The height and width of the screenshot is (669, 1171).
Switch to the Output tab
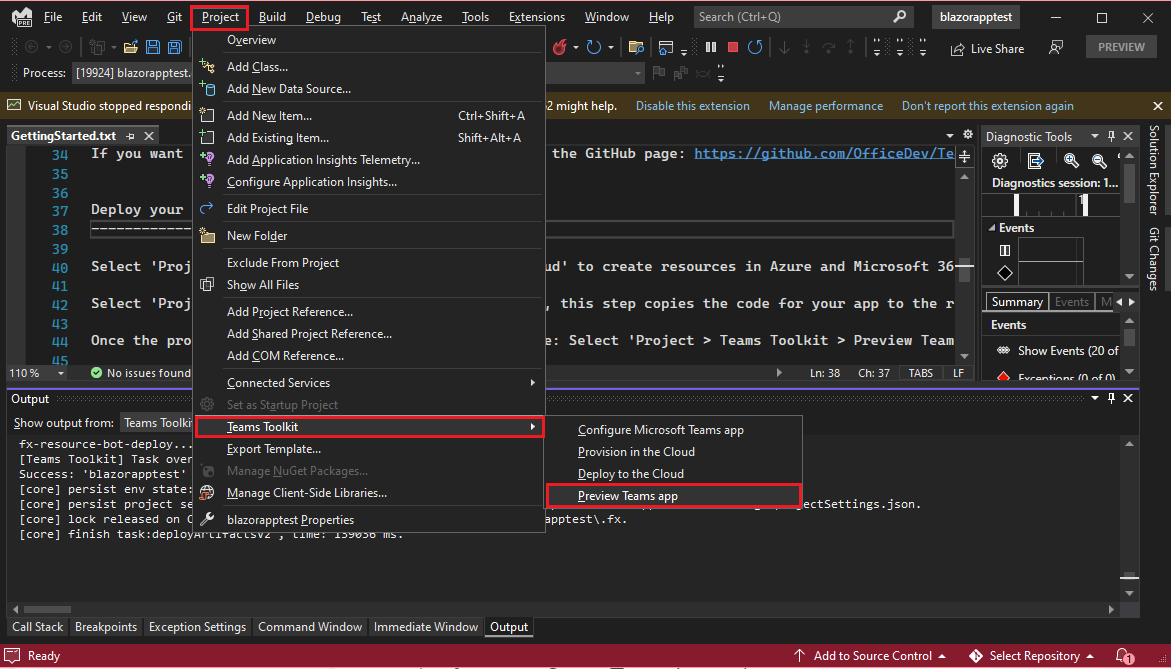coord(509,627)
